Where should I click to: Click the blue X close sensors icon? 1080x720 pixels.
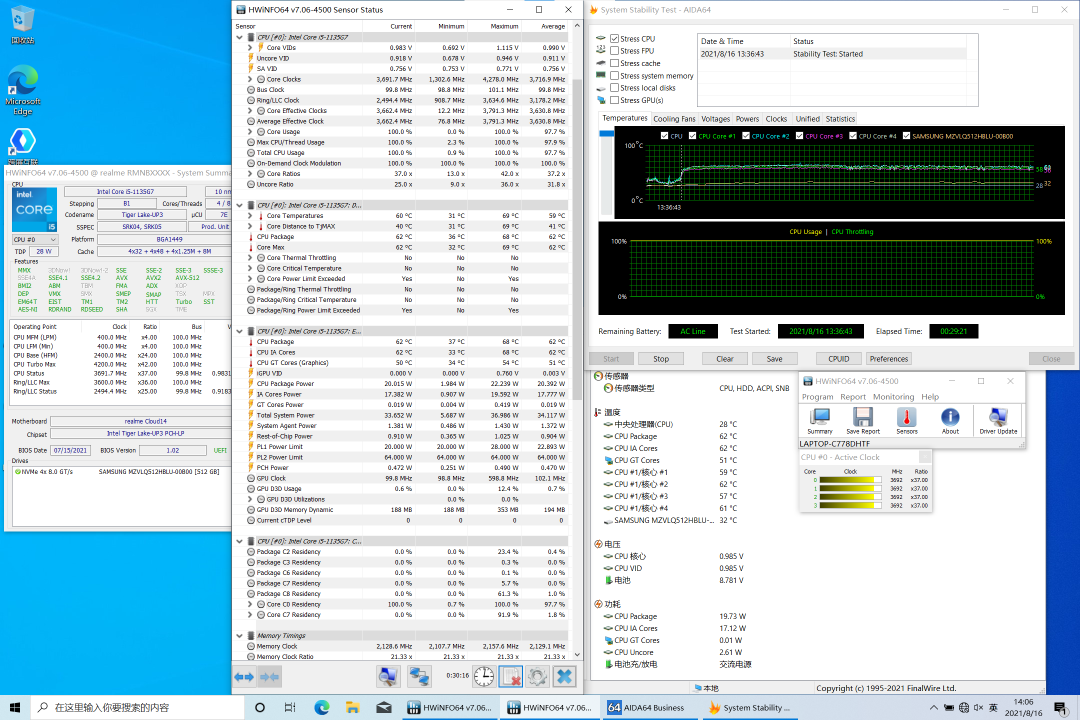coord(564,677)
